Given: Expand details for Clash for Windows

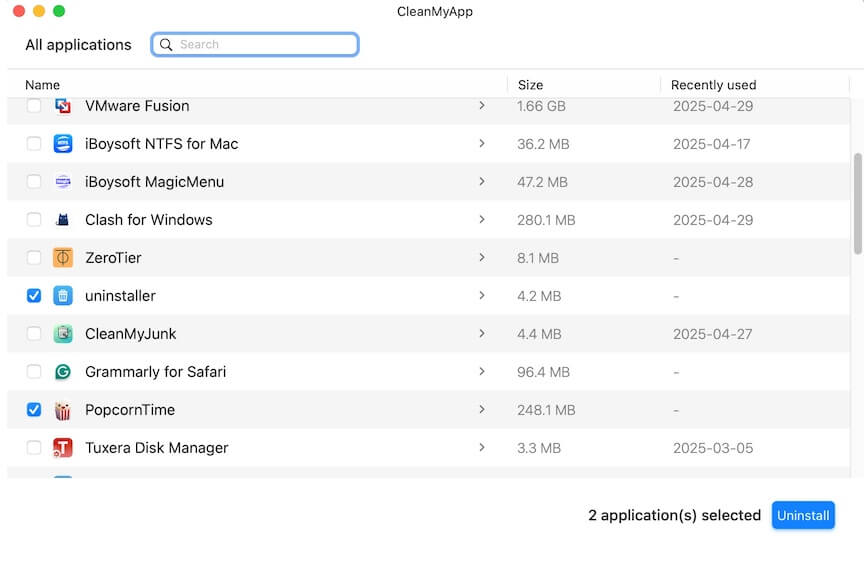Looking at the screenshot, I should pyautogui.click(x=481, y=220).
